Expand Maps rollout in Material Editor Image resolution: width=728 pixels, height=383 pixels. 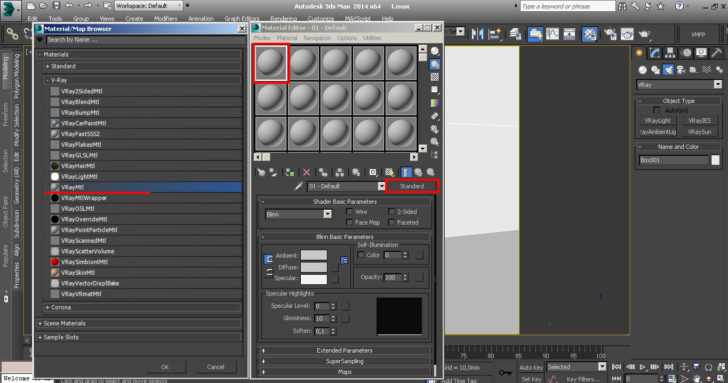[x=345, y=372]
